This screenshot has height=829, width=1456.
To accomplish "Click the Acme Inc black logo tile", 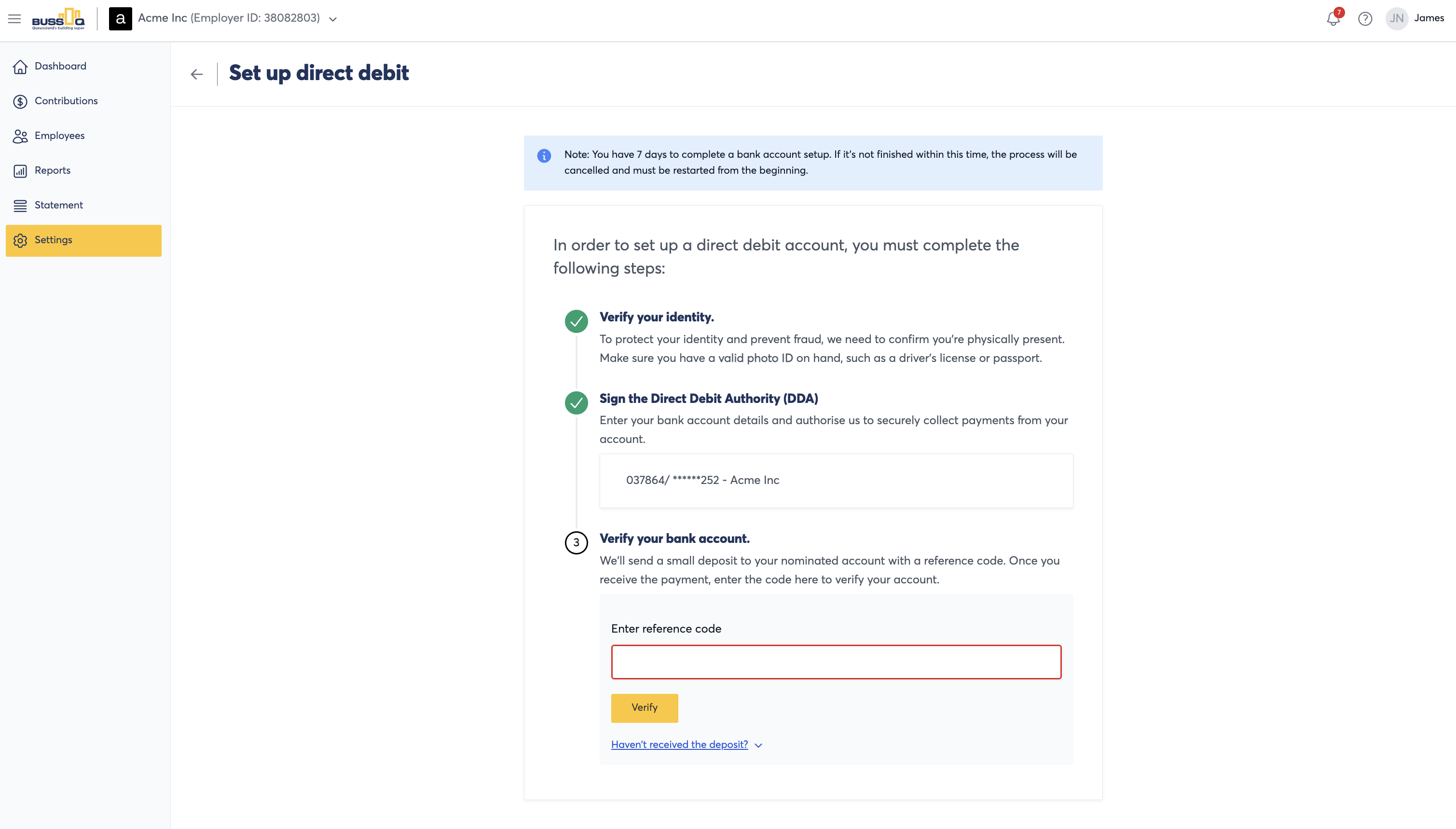I will [120, 19].
